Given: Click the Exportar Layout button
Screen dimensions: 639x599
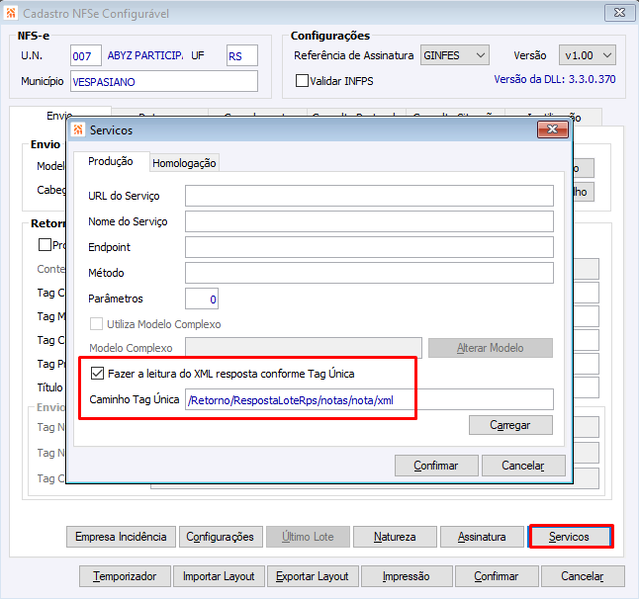Looking at the screenshot, I should 313,576.
